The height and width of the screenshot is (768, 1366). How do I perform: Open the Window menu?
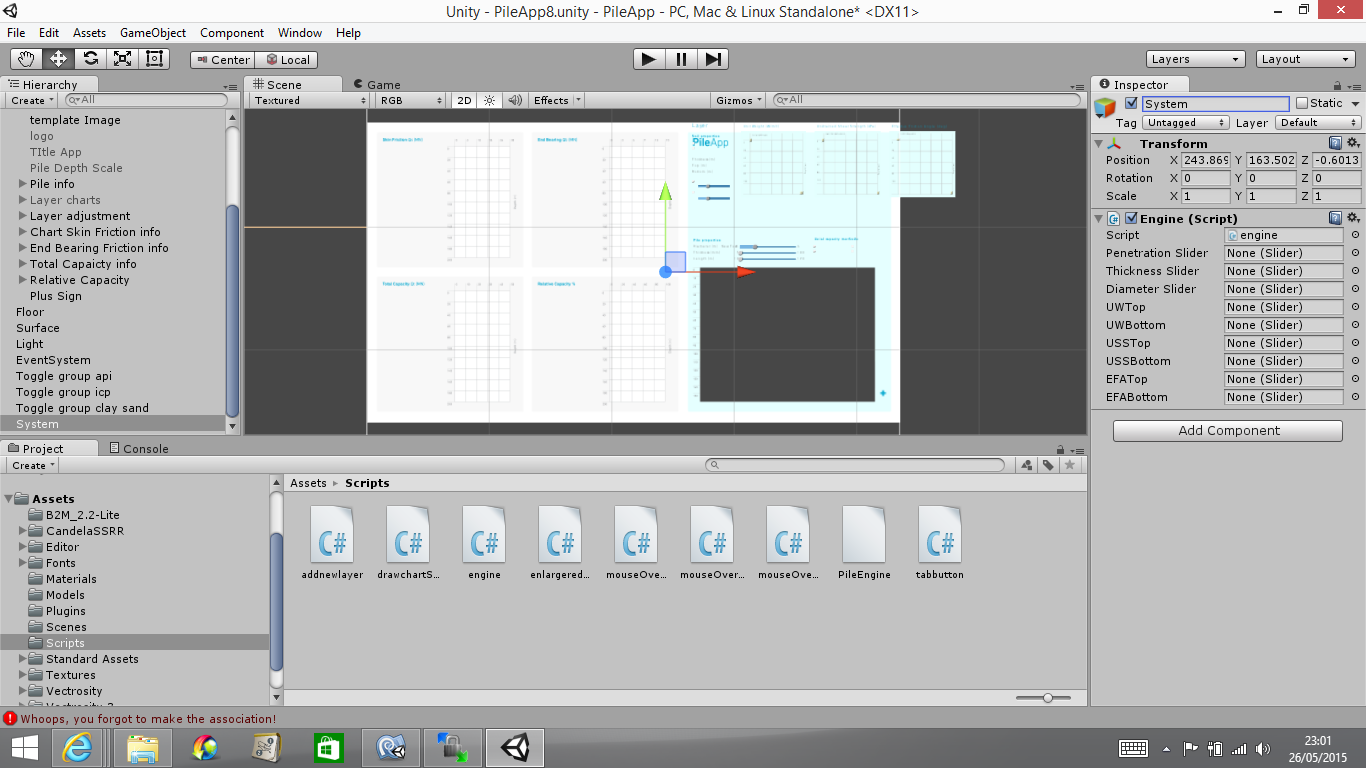[300, 33]
